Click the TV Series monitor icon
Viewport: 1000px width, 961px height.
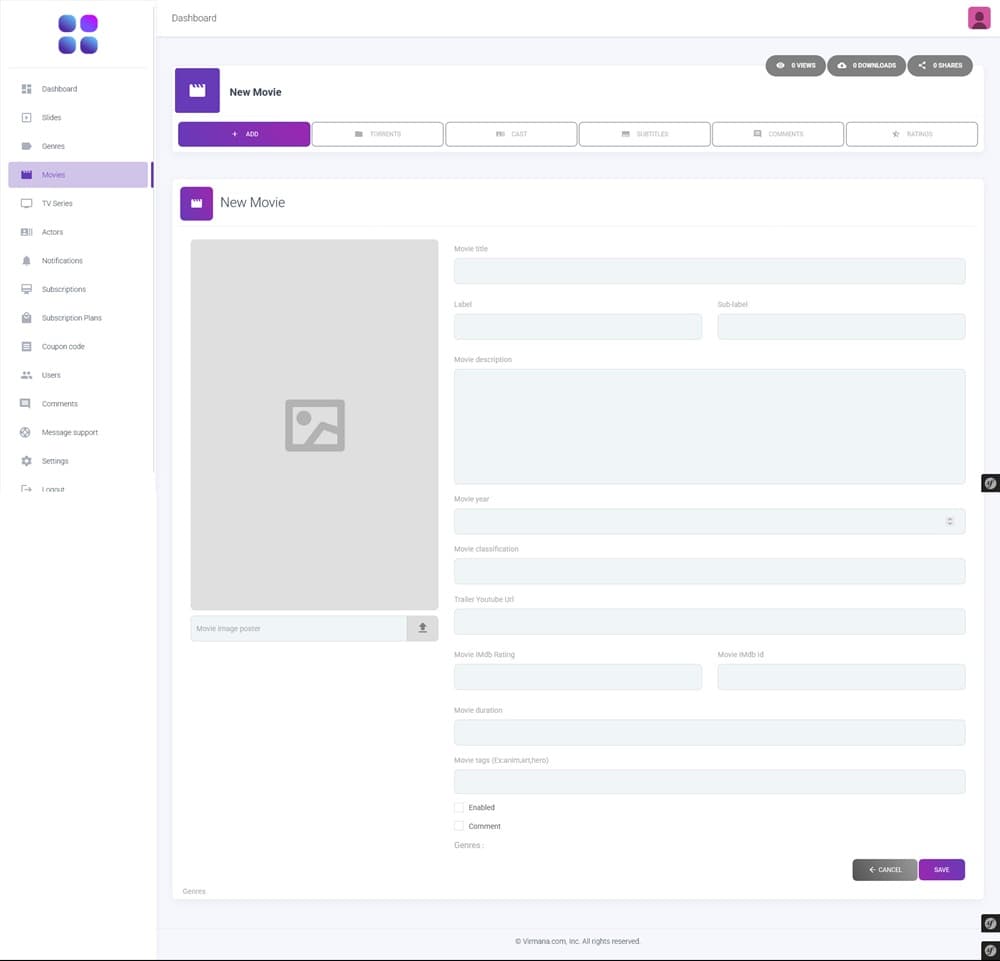tap(27, 203)
